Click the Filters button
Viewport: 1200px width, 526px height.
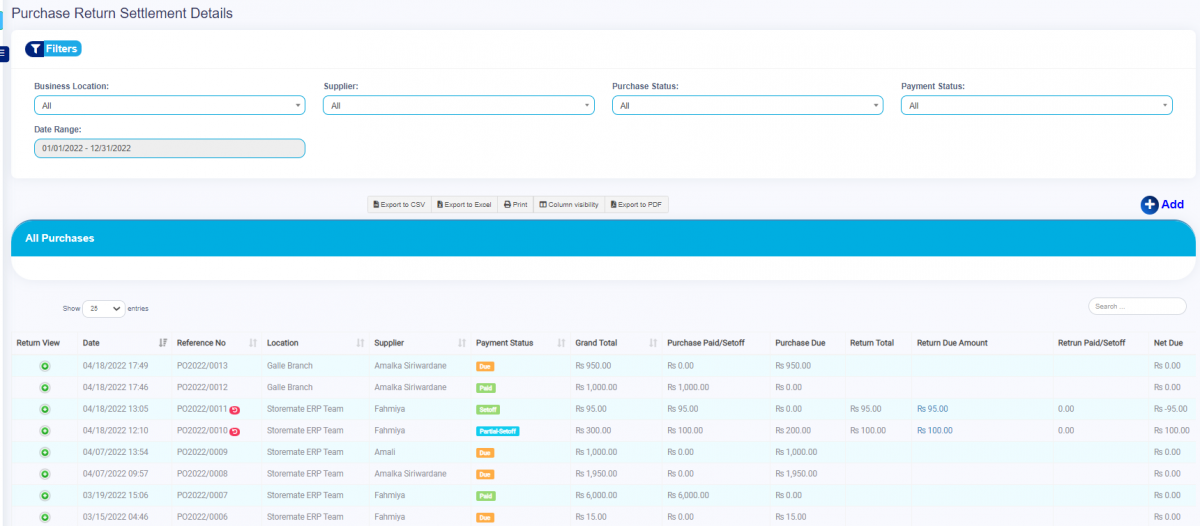coord(53,48)
